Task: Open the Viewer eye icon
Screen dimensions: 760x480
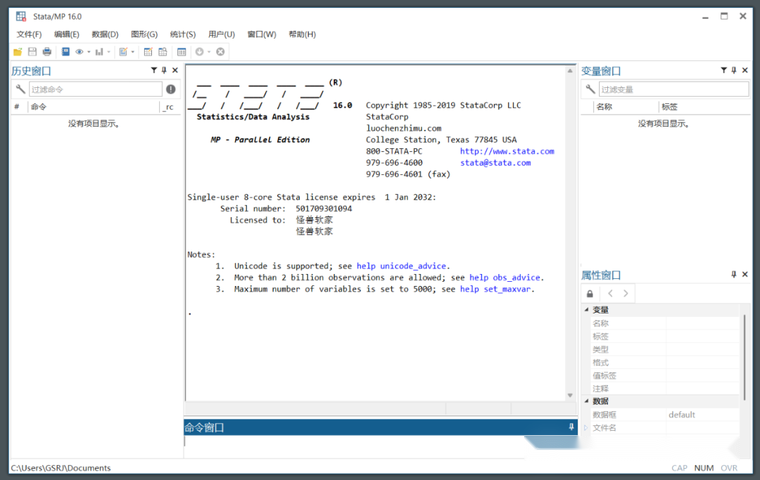Action: [79, 52]
